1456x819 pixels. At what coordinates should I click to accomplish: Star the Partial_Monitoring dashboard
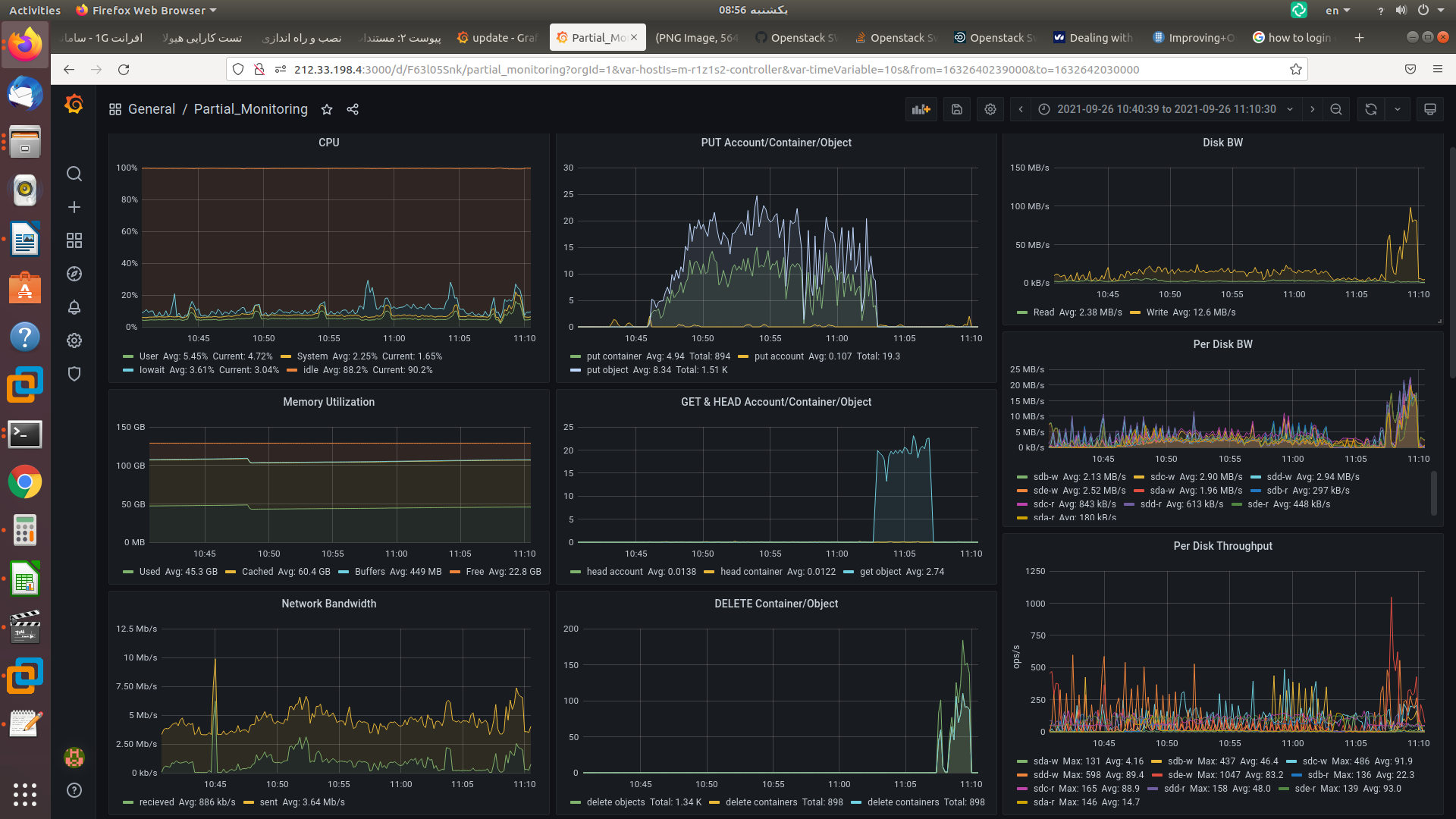327,109
